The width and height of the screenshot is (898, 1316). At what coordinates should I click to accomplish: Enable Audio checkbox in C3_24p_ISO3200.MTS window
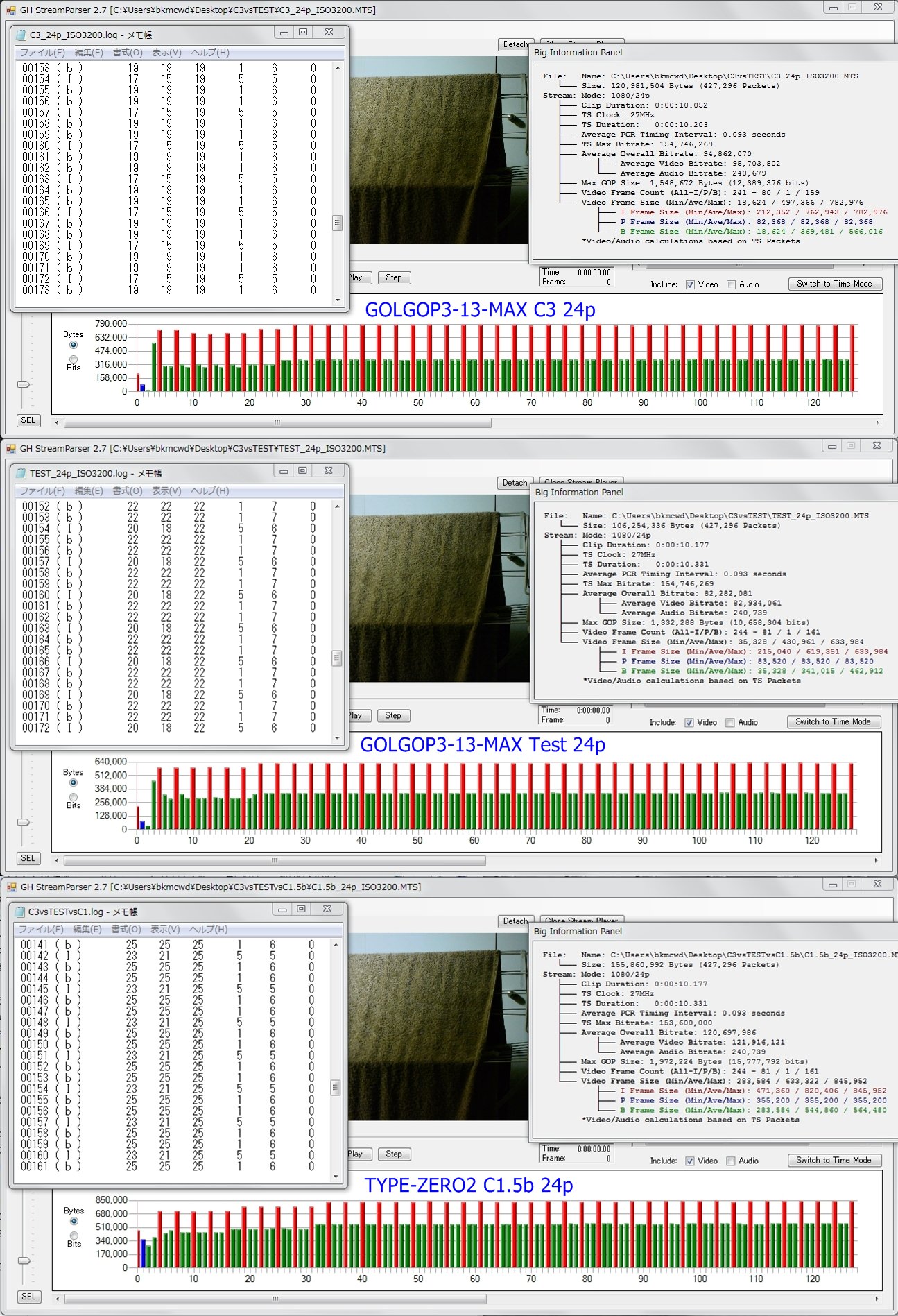[731, 284]
